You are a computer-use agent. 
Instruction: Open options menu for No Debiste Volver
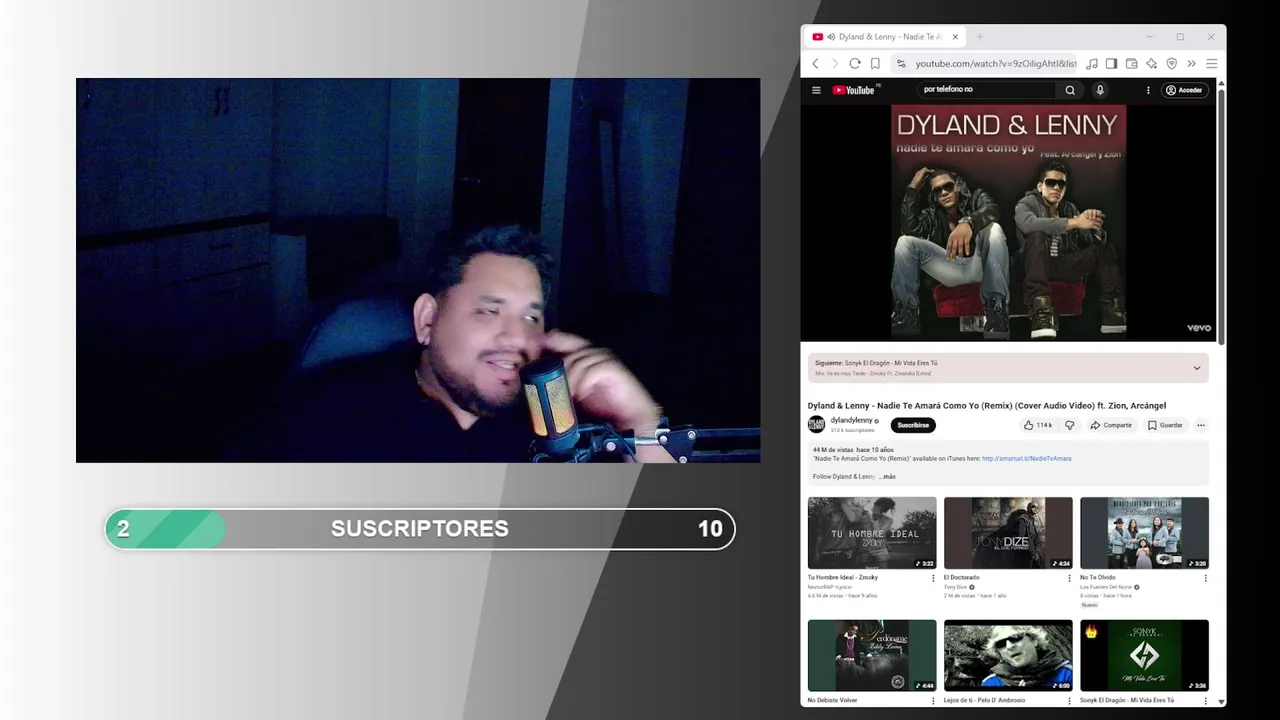point(933,700)
